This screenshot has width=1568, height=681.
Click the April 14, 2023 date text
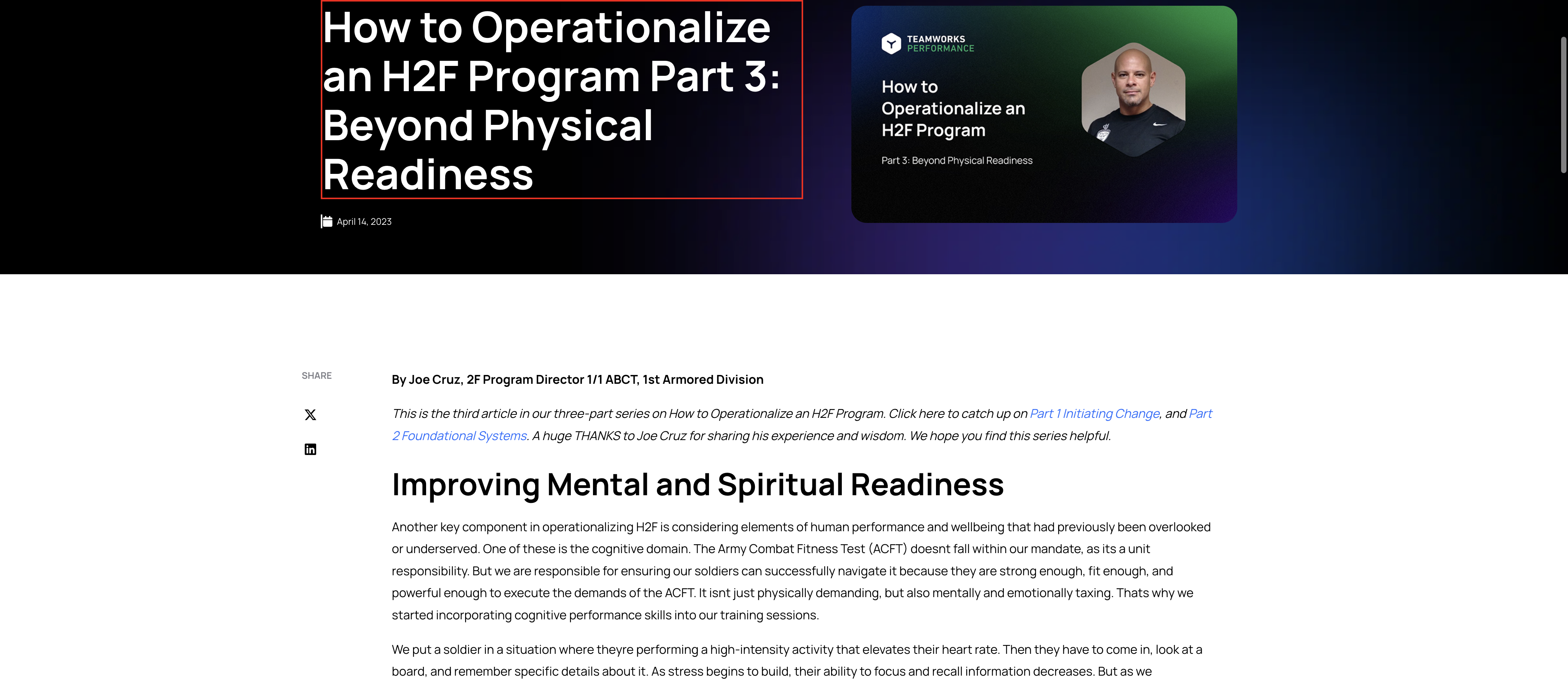click(x=364, y=222)
